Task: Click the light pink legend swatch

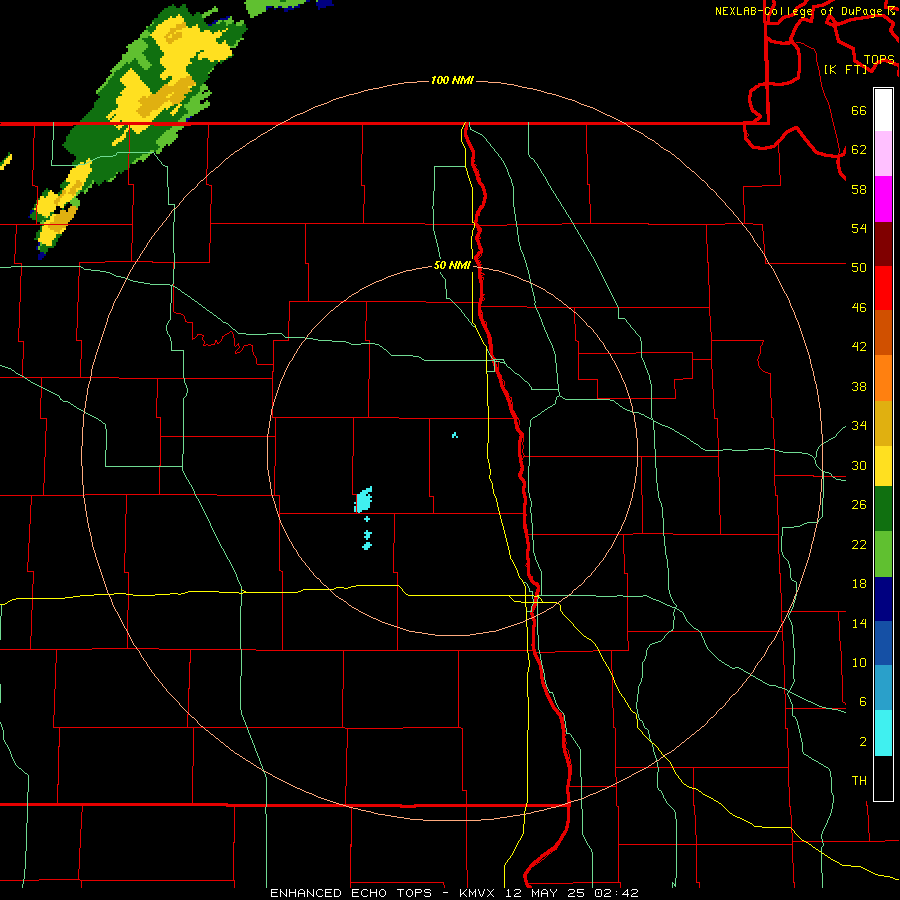Action: click(x=883, y=154)
